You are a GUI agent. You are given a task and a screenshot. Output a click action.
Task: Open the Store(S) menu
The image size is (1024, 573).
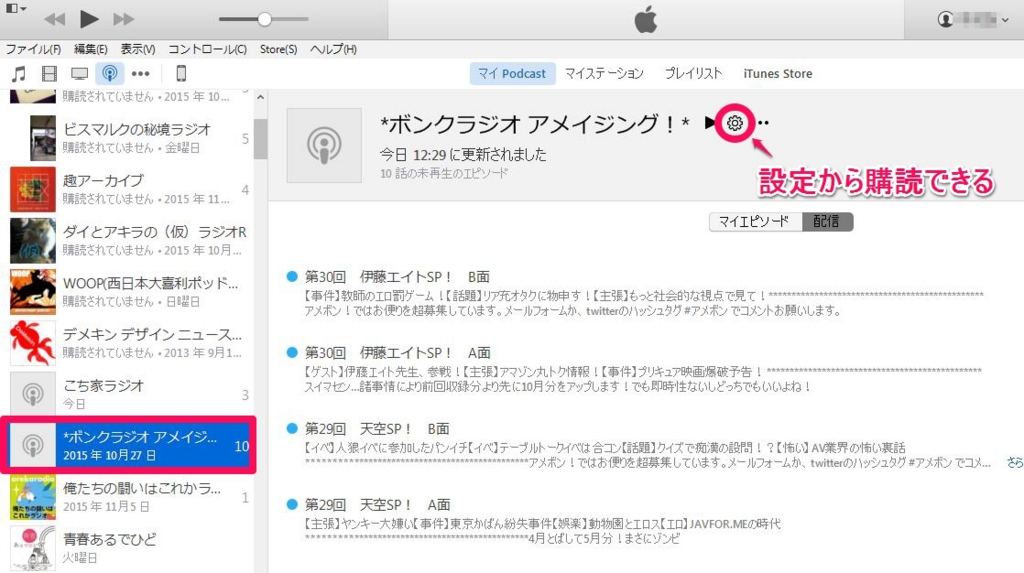click(278, 49)
